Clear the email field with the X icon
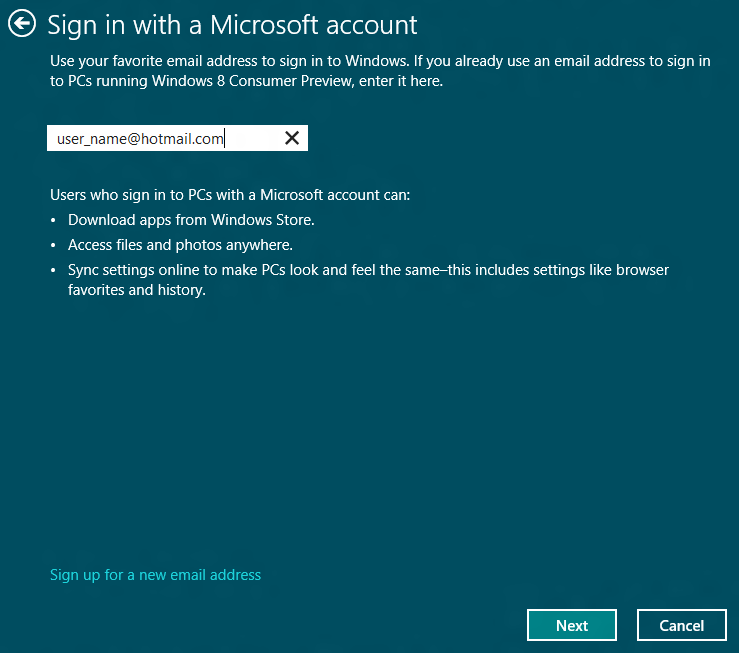The width and height of the screenshot is (739, 653). (x=292, y=138)
